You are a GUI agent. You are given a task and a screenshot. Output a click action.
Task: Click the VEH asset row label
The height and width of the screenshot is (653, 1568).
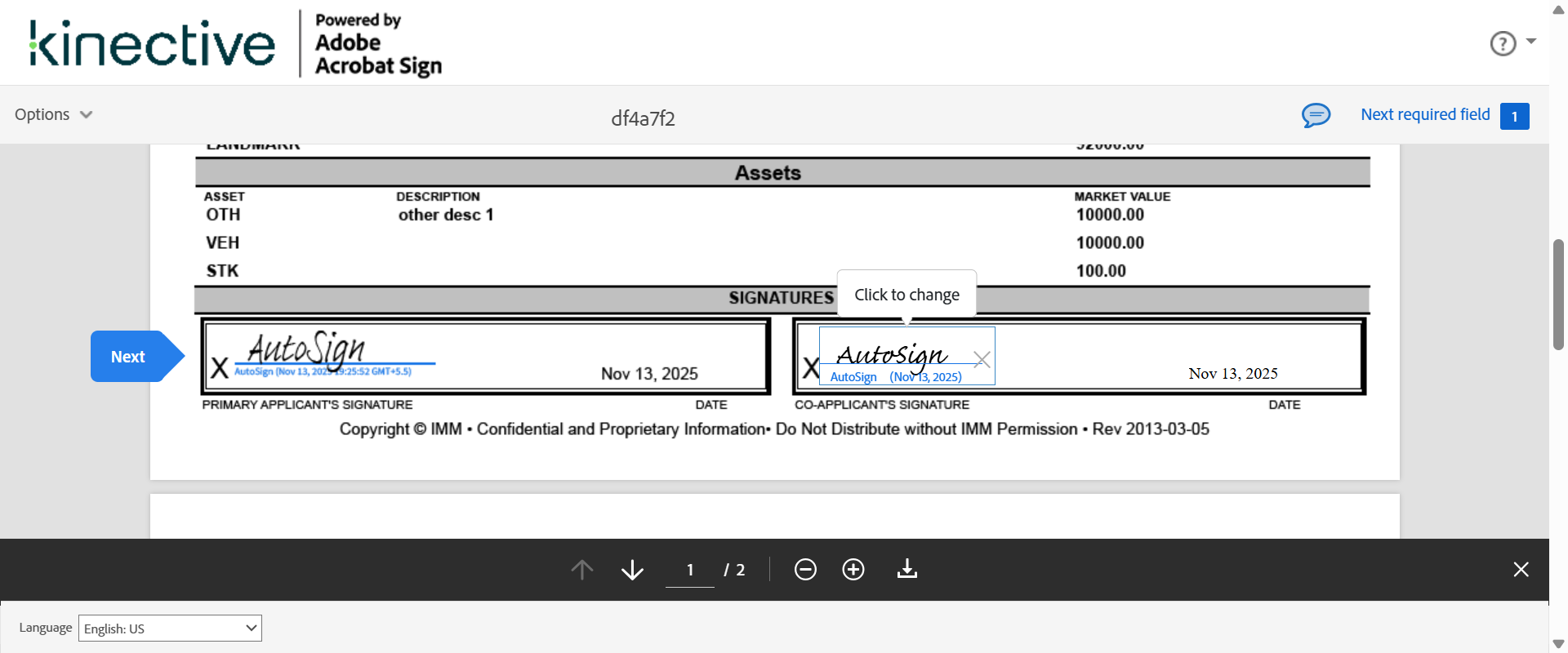[222, 242]
